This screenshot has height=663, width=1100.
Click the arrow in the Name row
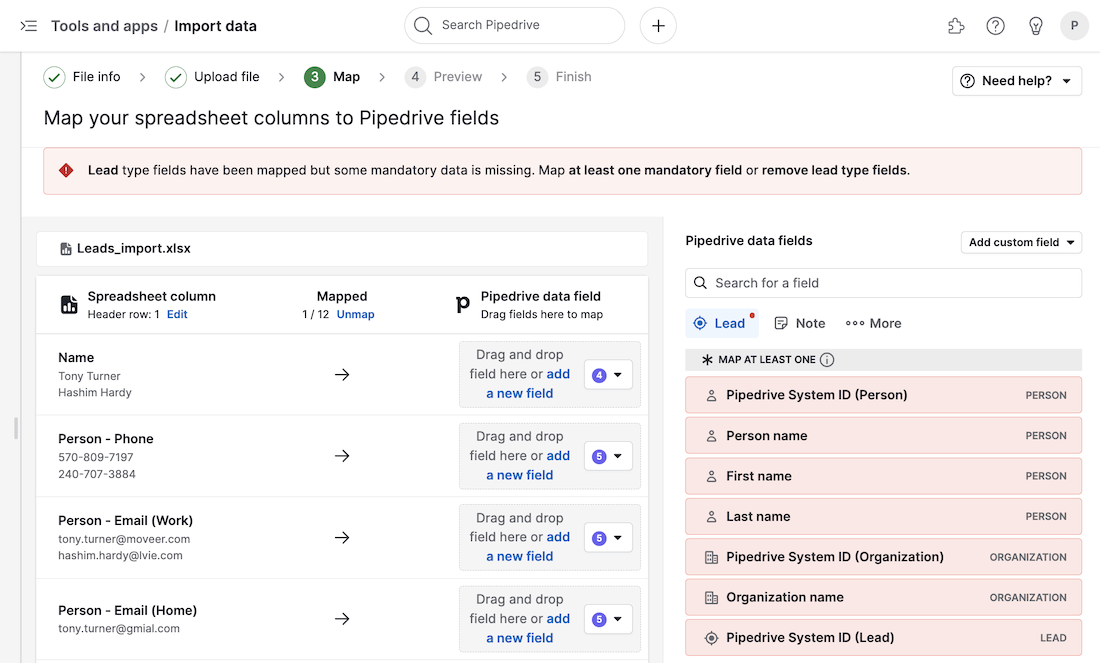click(x=342, y=375)
